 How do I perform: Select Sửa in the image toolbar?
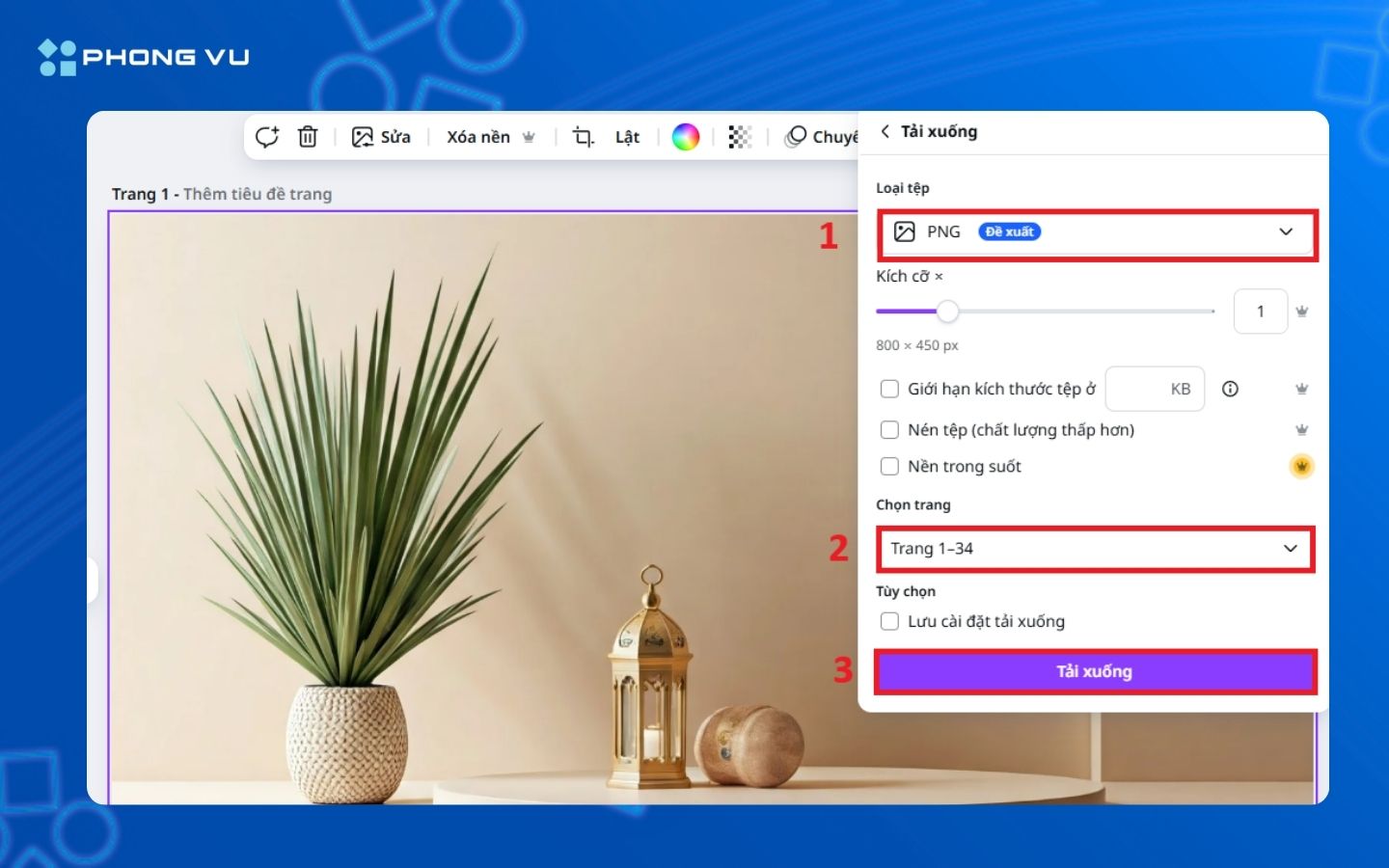click(381, 137)
